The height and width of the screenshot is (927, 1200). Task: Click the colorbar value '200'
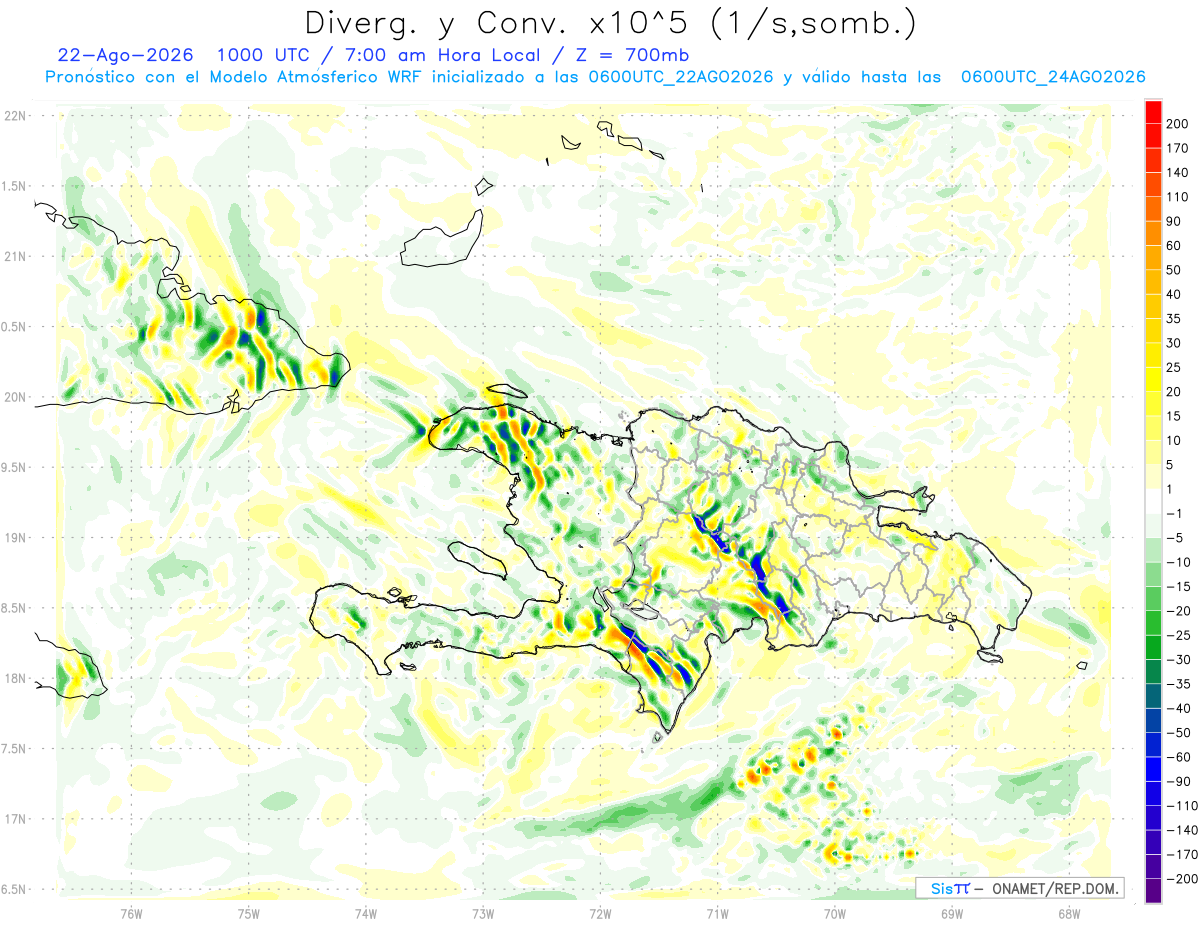click(1178, 124)
